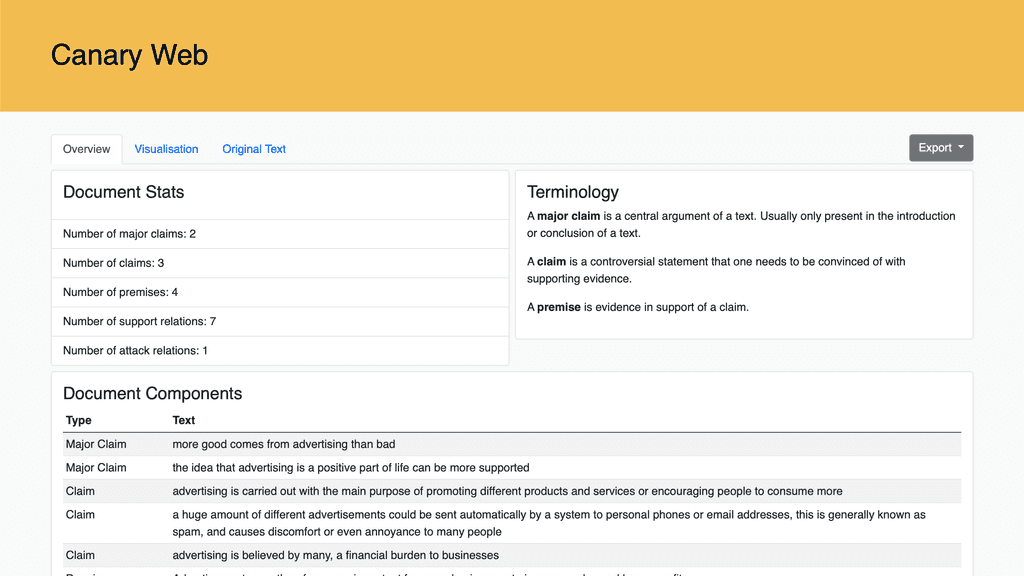
Task: Click the Canary Web page title
Action: [x=129, y=55]
